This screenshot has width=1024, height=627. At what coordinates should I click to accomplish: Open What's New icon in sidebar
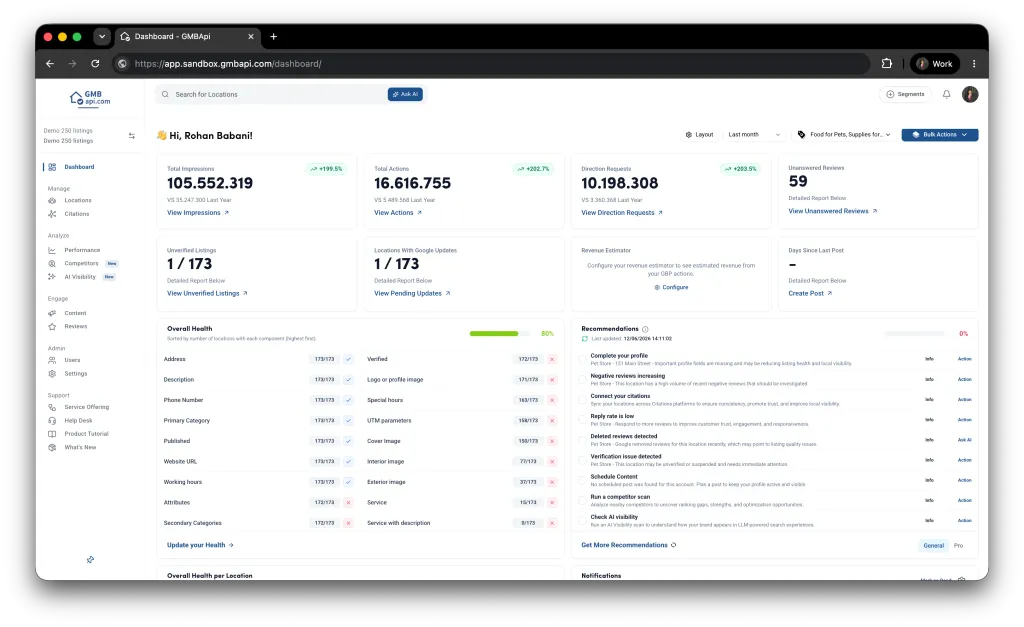[52, 447]
